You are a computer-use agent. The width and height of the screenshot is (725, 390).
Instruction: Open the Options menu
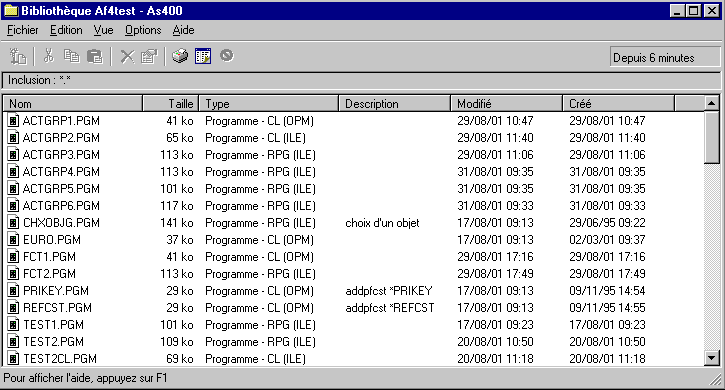pos(143,30)
